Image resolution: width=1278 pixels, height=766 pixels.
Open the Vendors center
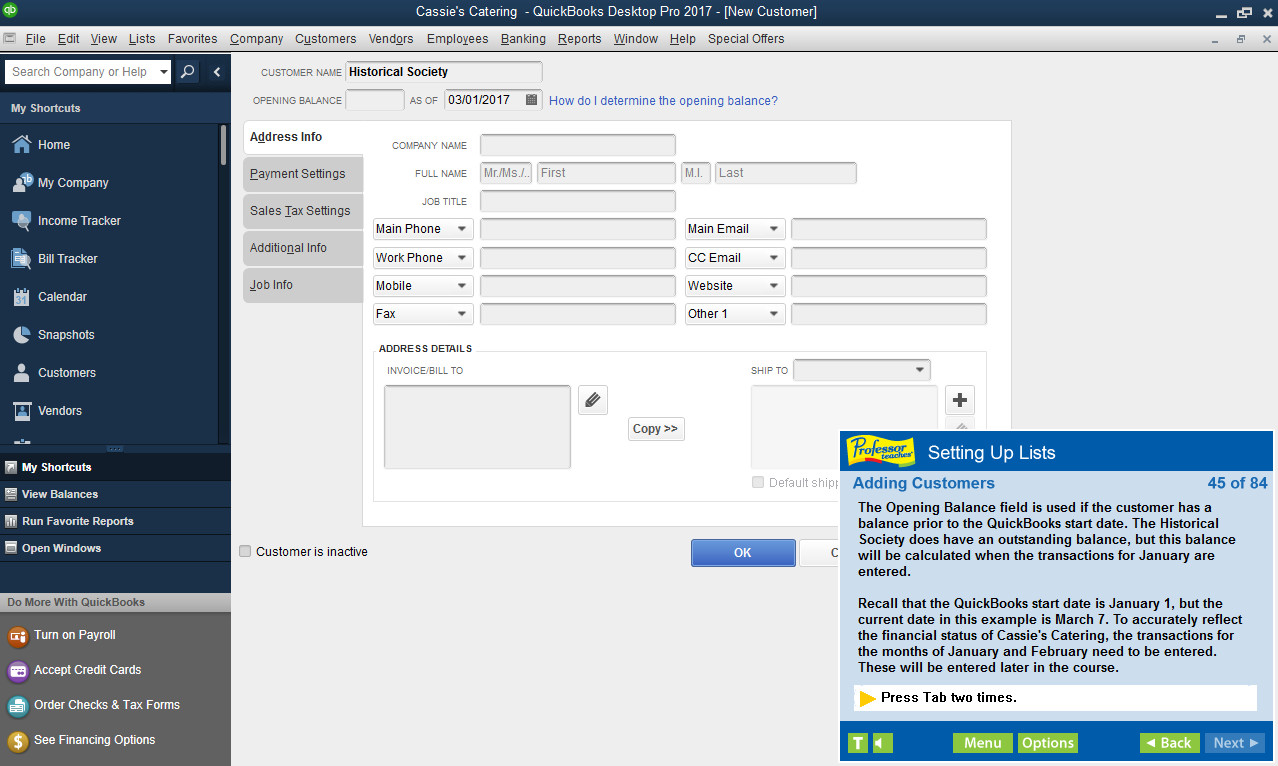click(61, 410)
